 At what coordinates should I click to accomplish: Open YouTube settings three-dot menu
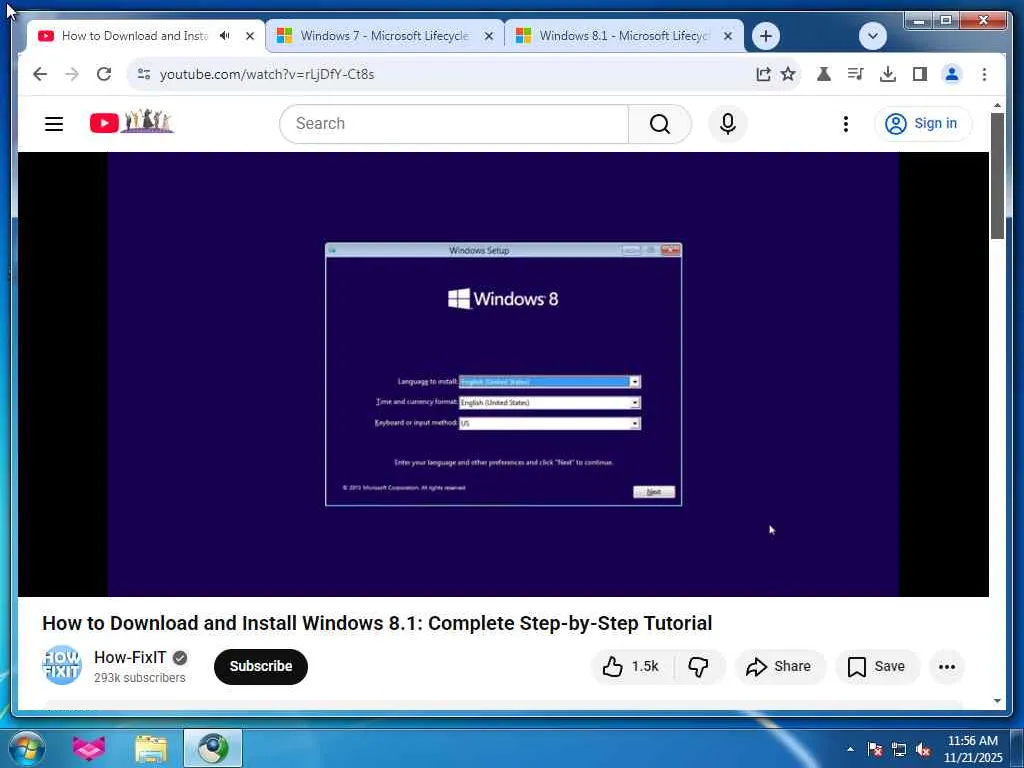(x=846, y=123)
